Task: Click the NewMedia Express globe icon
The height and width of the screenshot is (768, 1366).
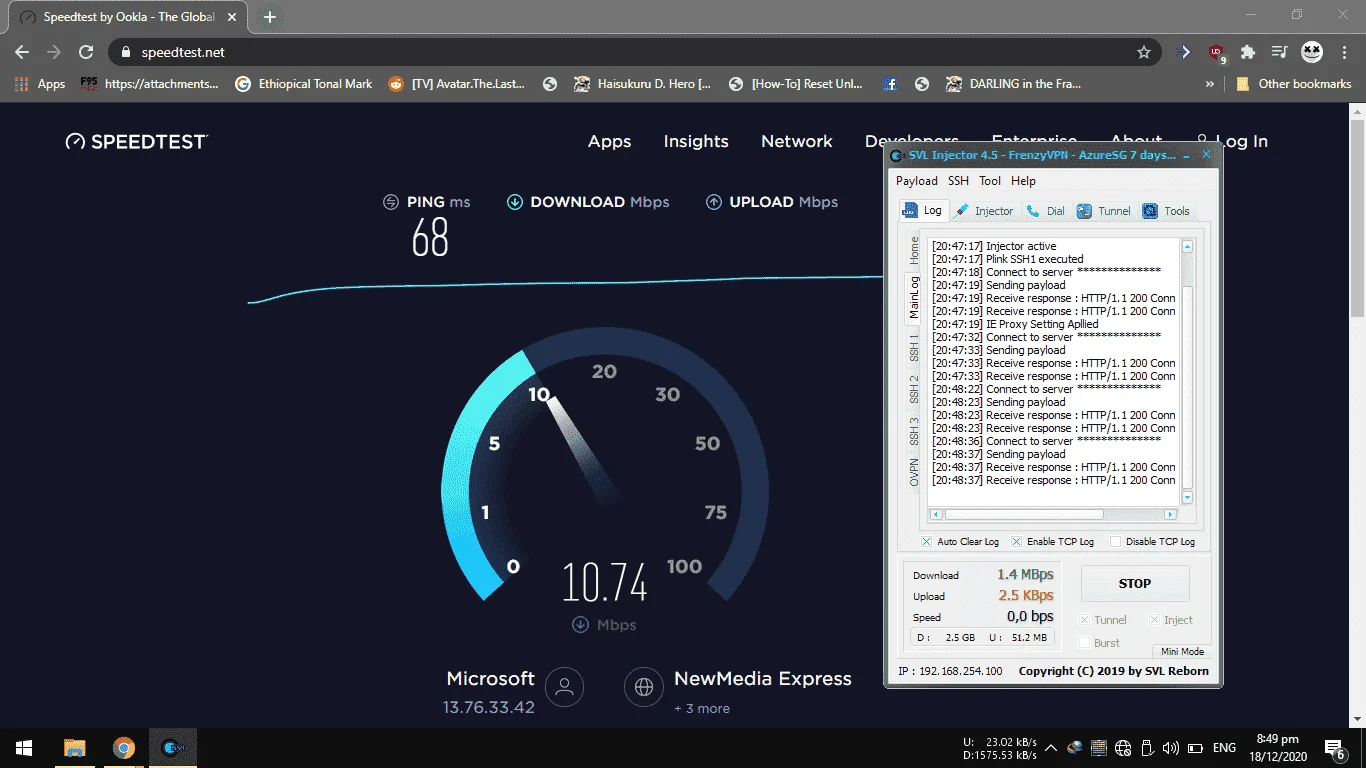Action: point(644,687)
